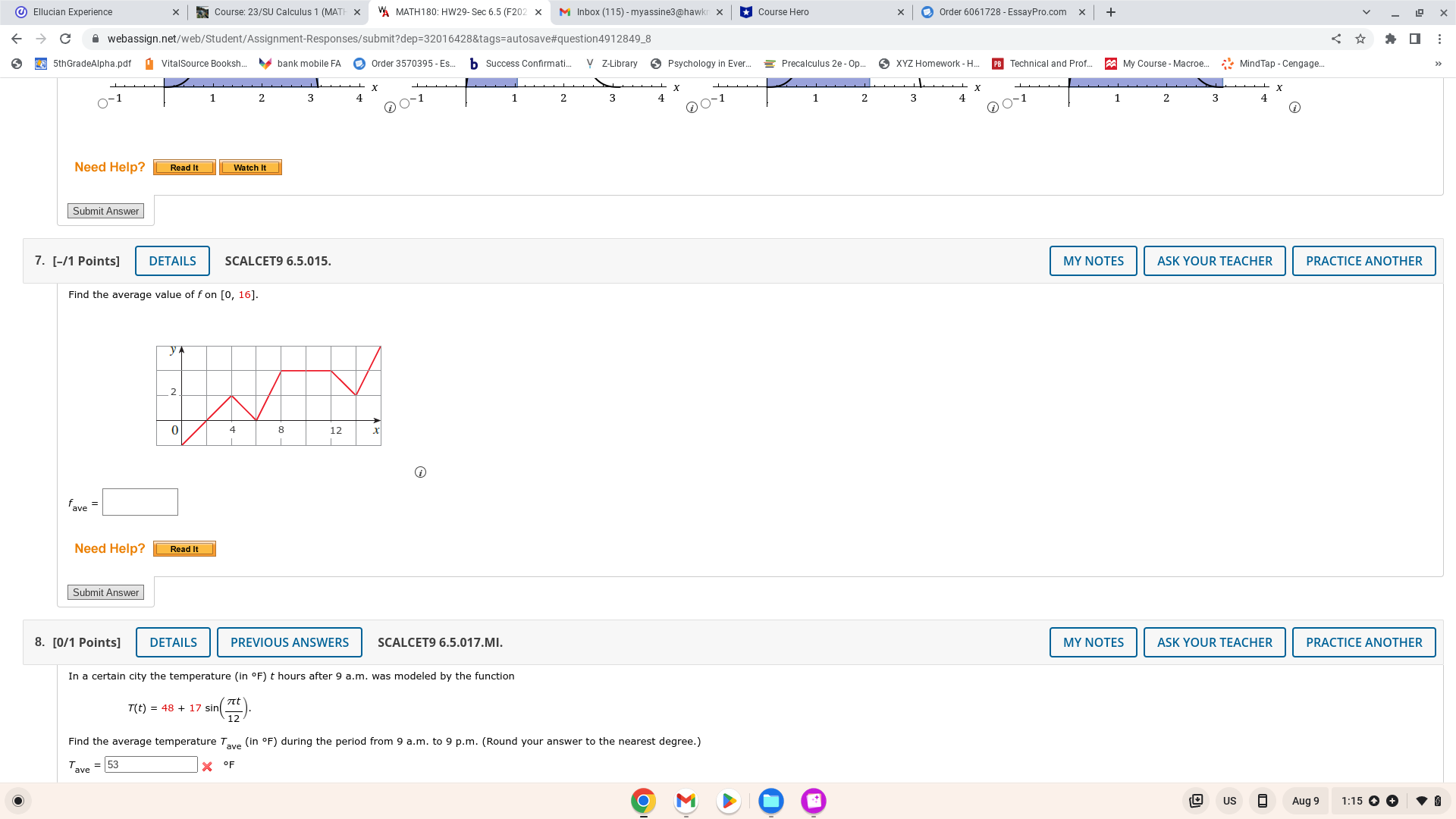Click the browser reload icon
Viewport: 1456px width, 819px height.
[x=65, y=39]
